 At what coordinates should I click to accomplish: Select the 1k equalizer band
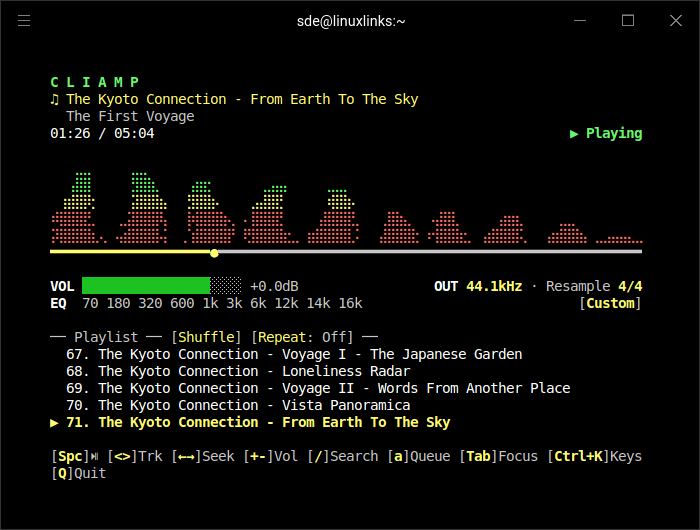(210, 303)
